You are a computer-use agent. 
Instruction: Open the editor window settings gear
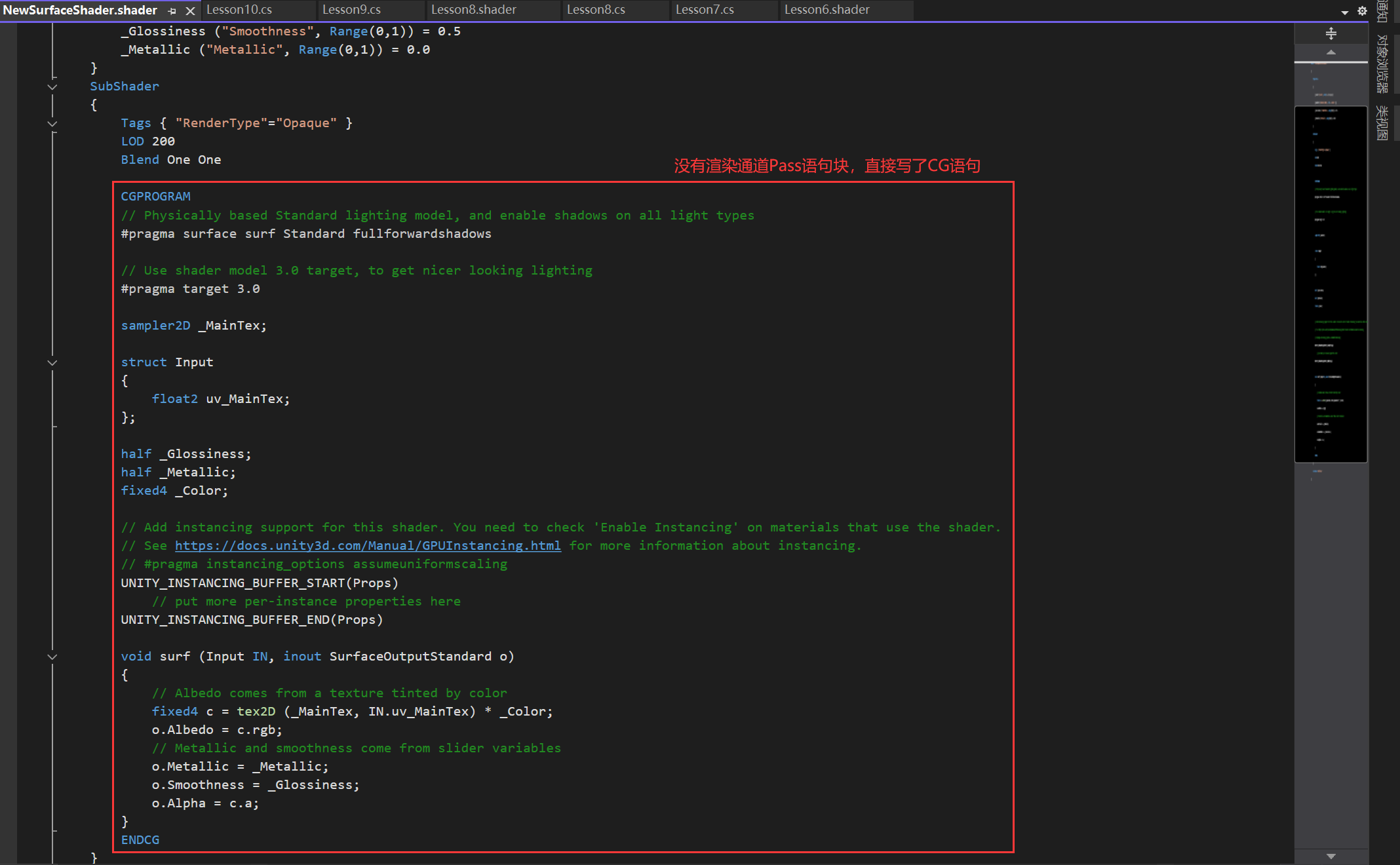1362,10
